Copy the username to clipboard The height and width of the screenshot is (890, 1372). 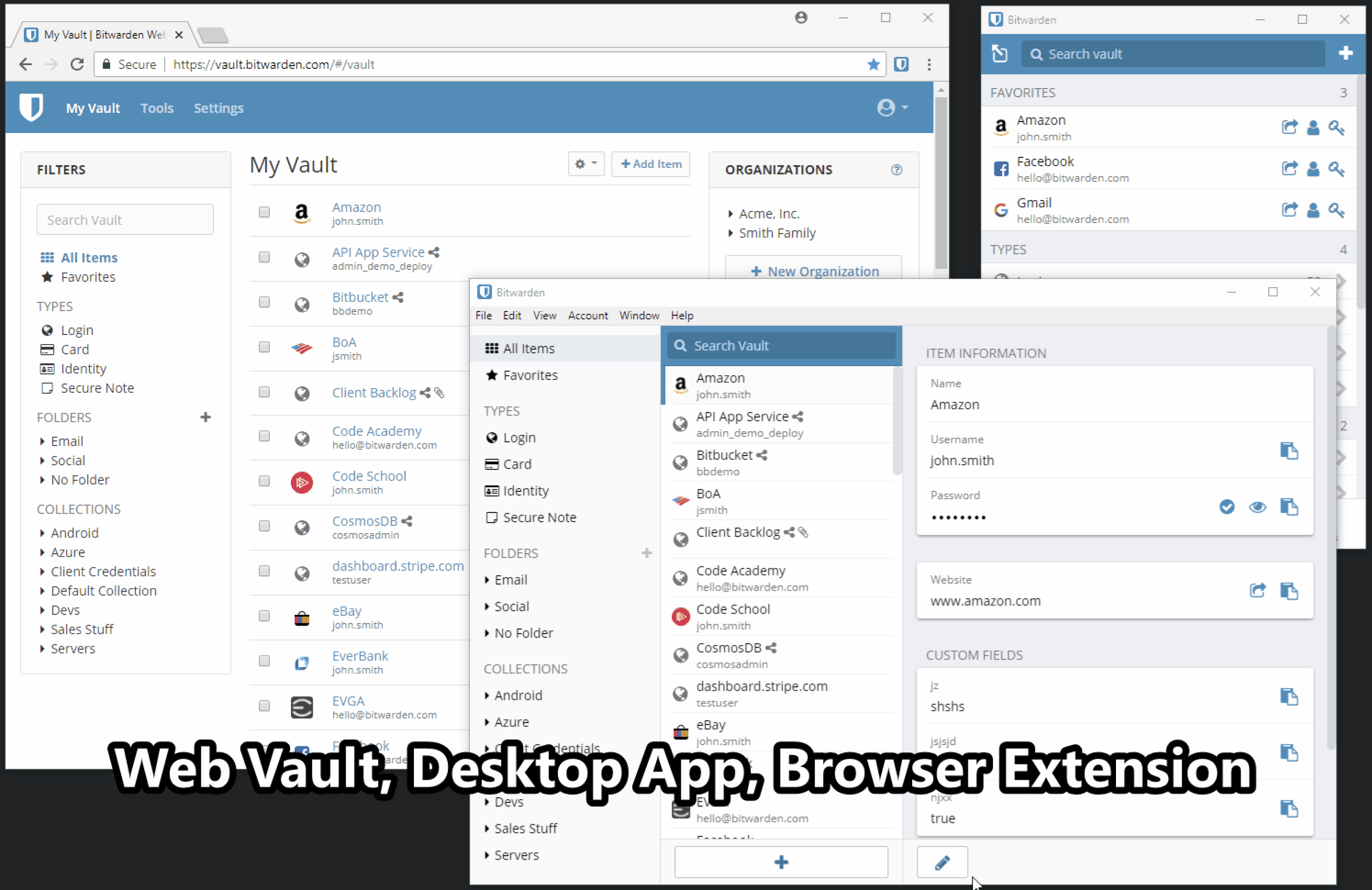pyautogui.click(x=1290, y=451)
